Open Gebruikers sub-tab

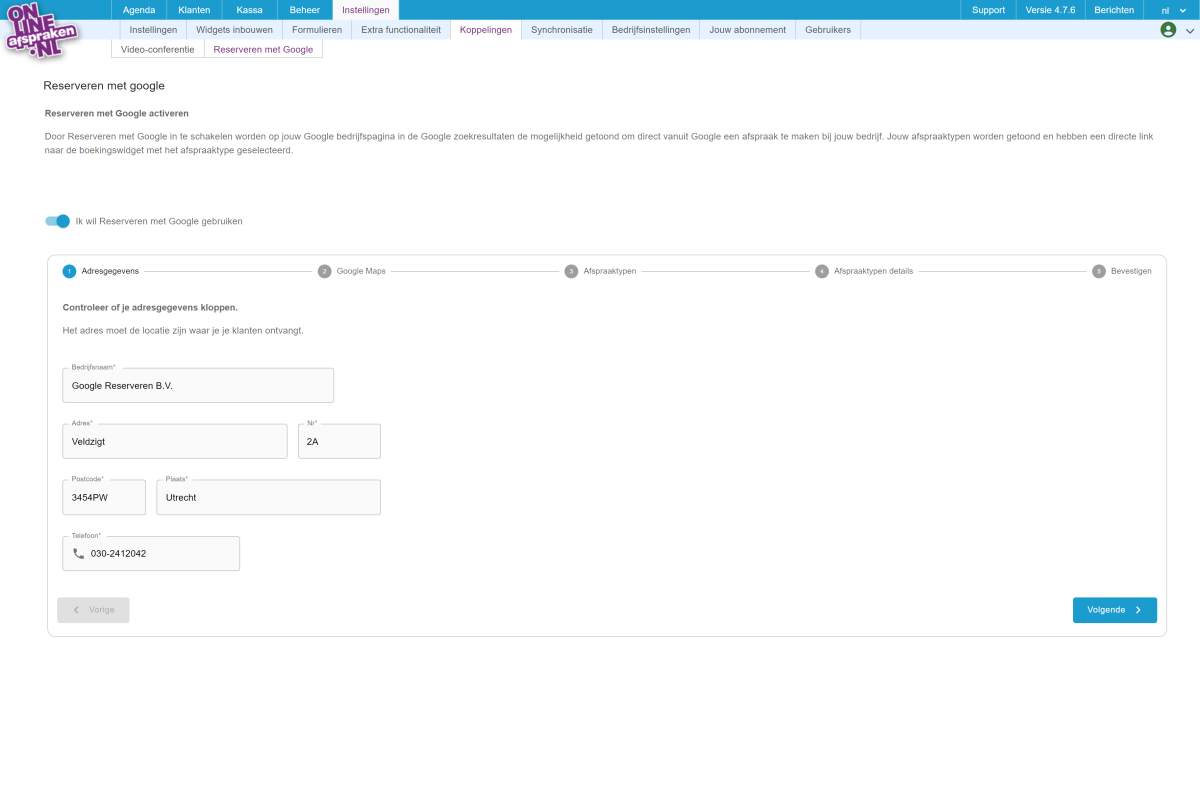pyautogui.click(x=828, y=30)
